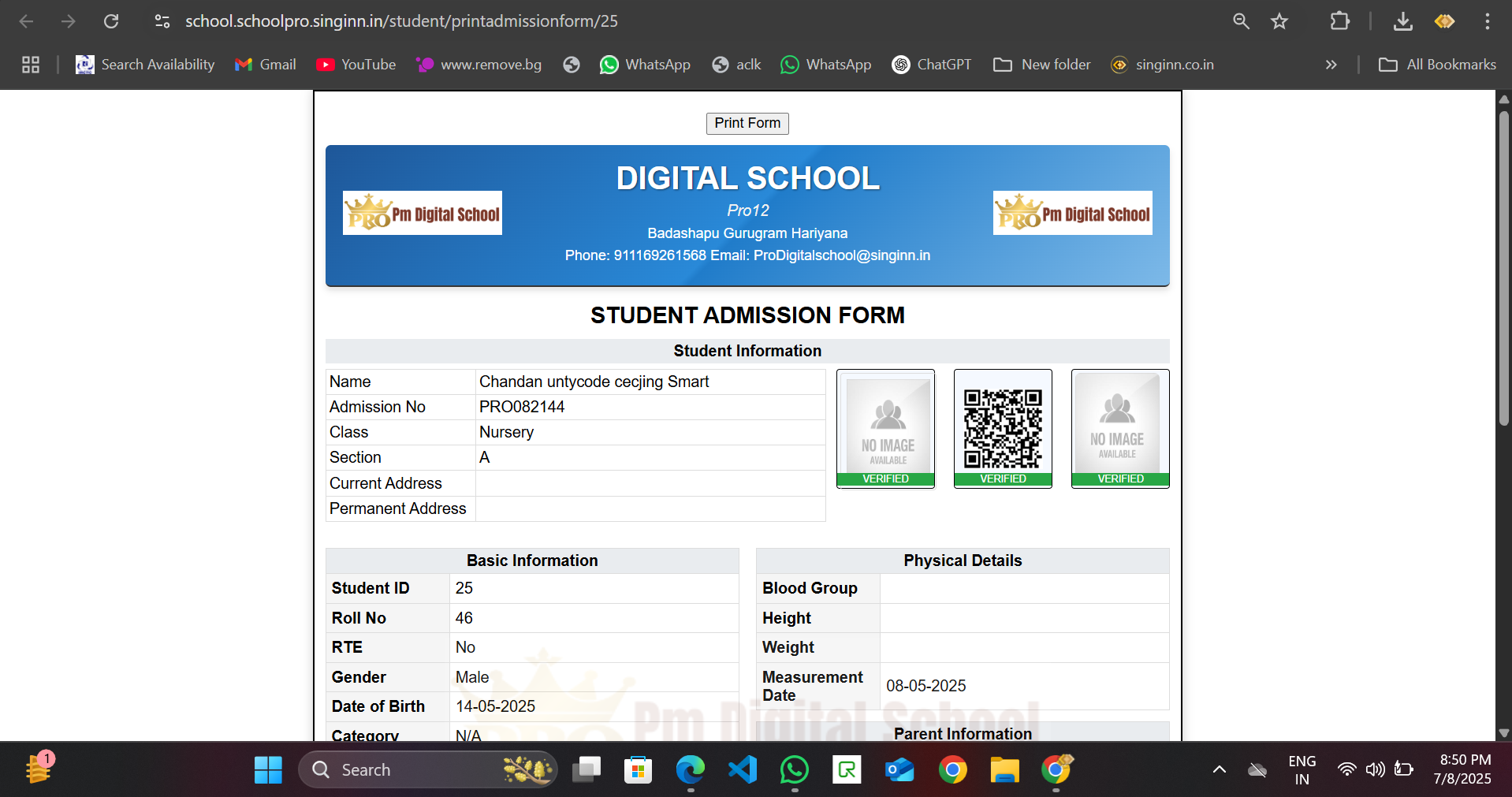
Task: Open WhatsApp app from taskbar
Action: pyautogui.click(x=795, y=769)
